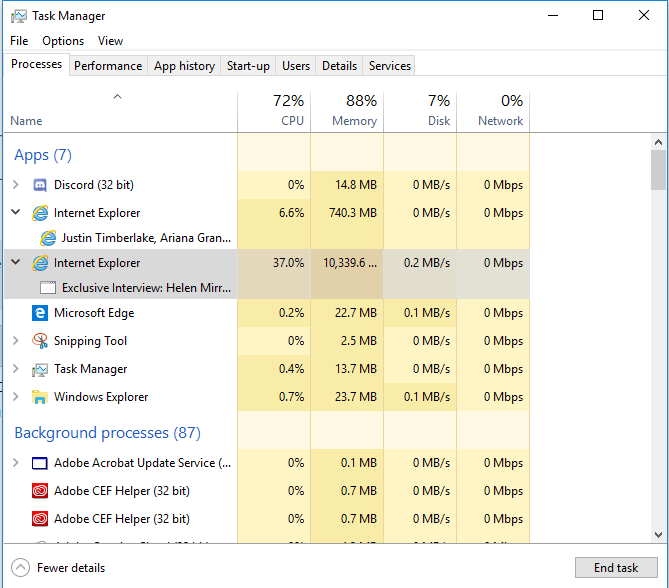The height and width of the screenshot is (588, 669).
Task: Click the 13.7 MB Task Manager memory cell
Action: (347, 369)
